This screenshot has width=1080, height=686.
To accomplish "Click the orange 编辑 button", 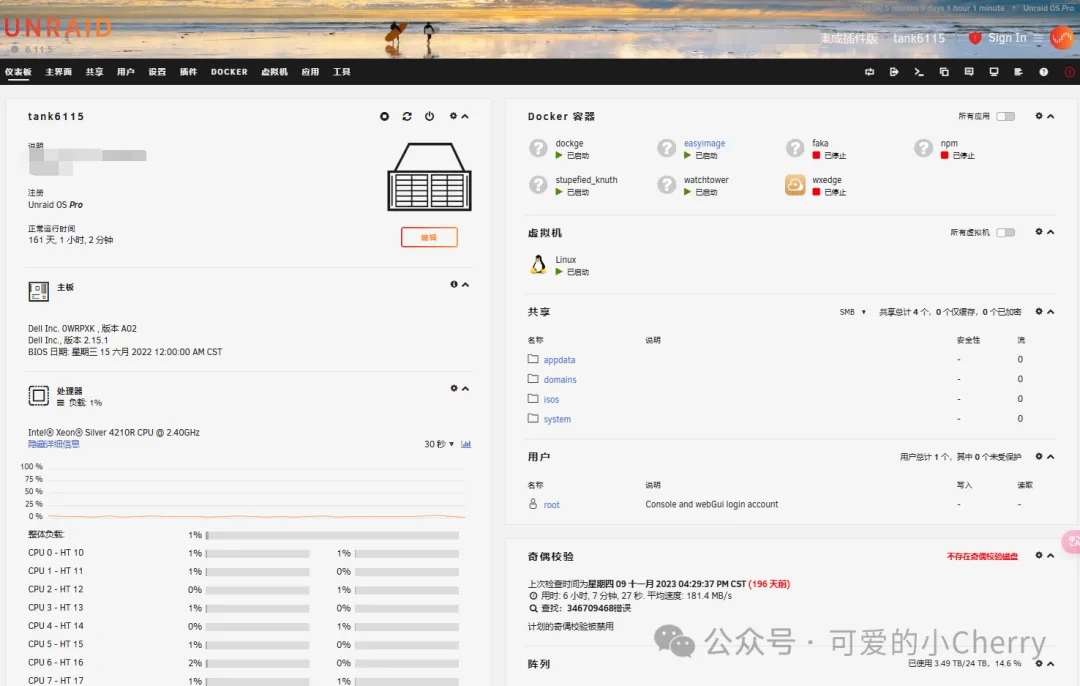I will (x=429, y=237).
